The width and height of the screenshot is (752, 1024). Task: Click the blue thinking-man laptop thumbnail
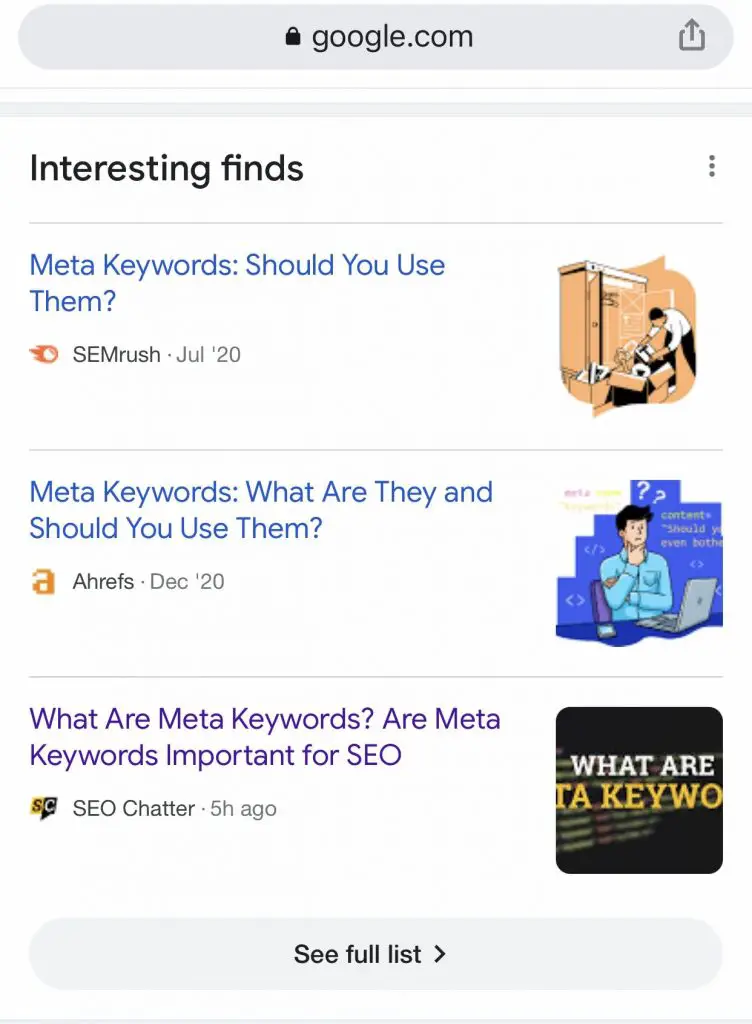pyautogui.click(x=639, y=563)
